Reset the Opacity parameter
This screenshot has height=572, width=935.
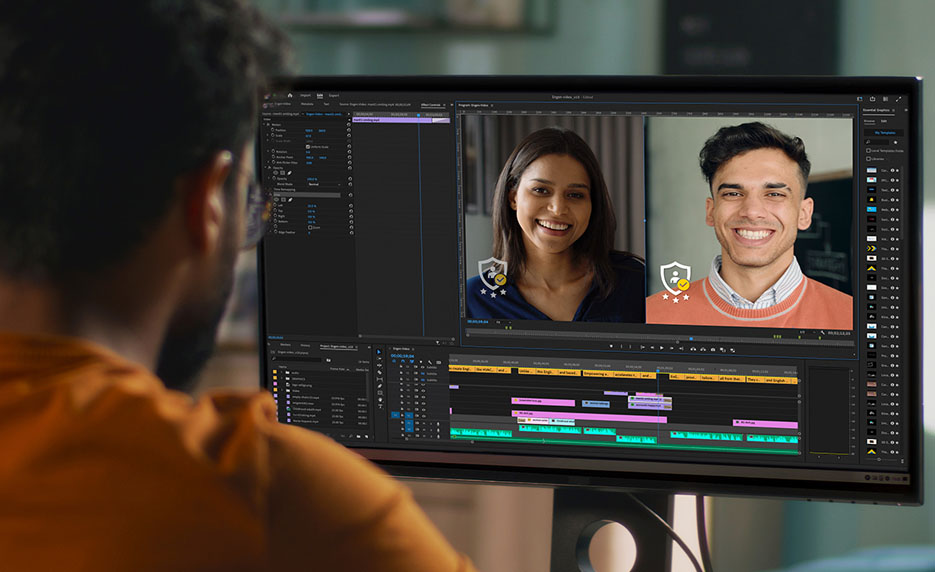click(x=349, y=178)
